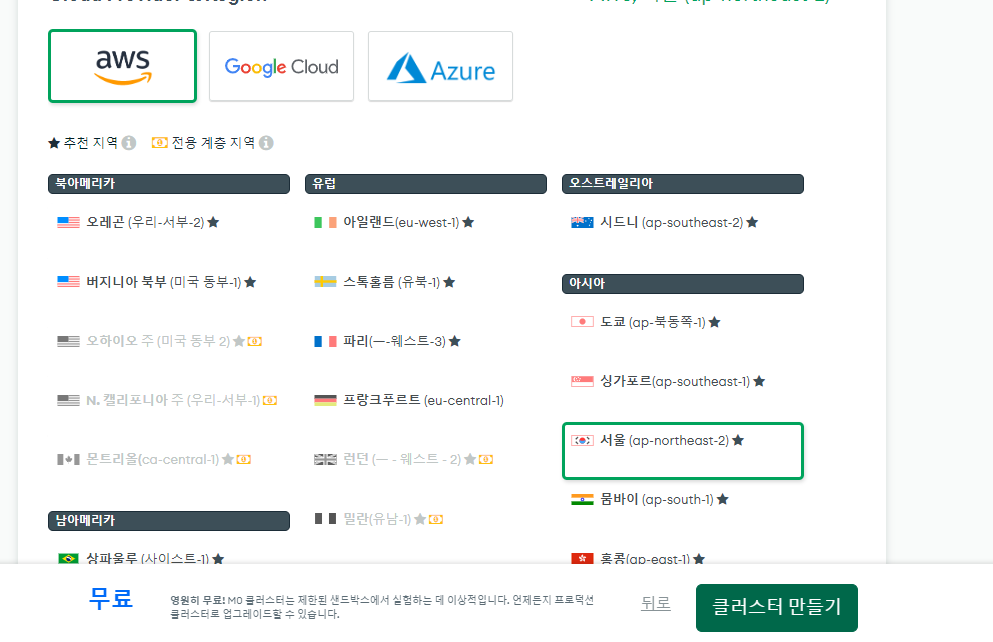Click the Irish flag beside 아일랜드
993x642 pixels.
(x=326, y=222)
